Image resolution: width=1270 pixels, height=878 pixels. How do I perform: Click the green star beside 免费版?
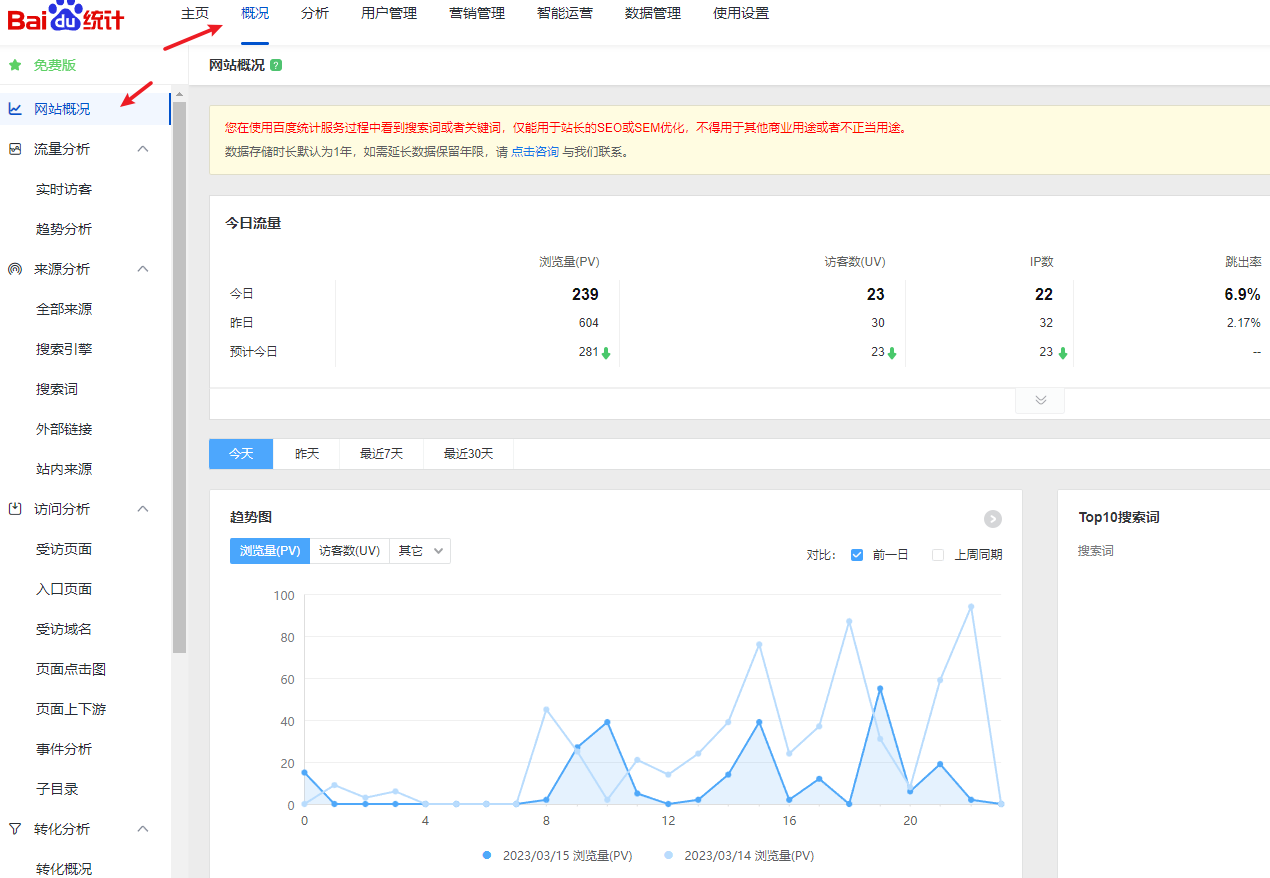pos(14,64)
